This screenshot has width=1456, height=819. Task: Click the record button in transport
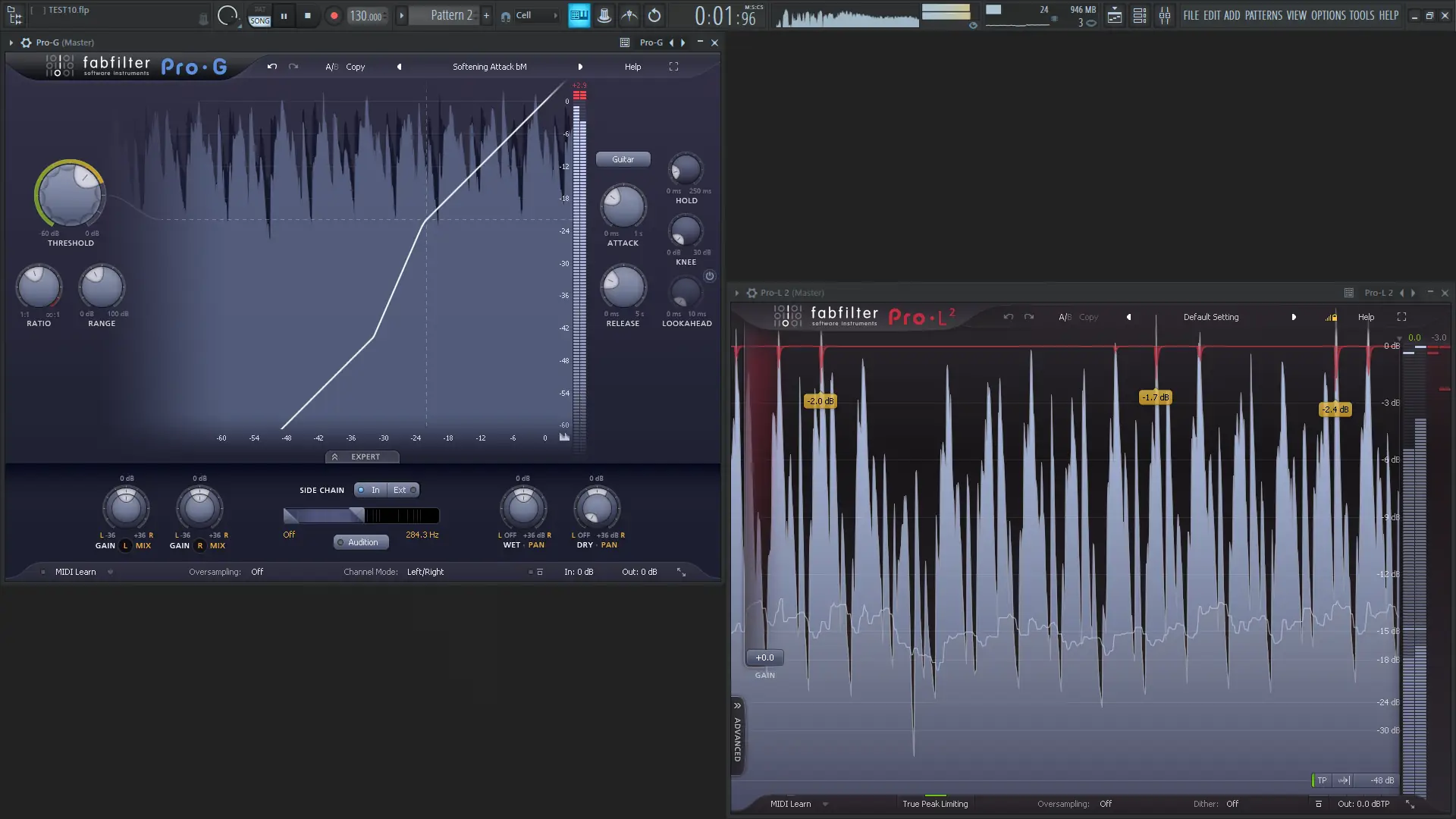pos(334,15)
